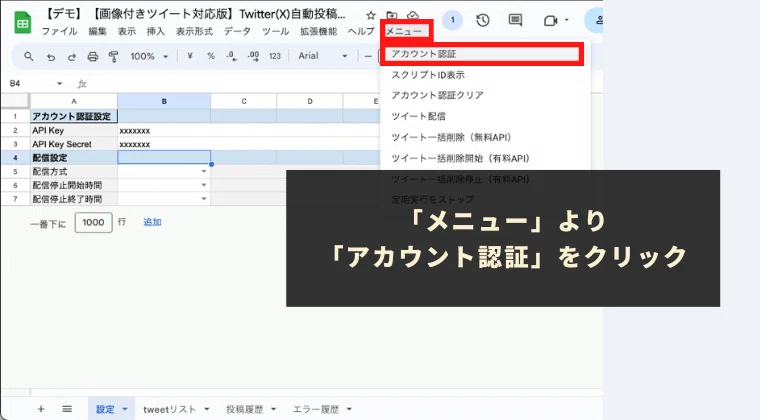Open the 123 number format options
Image resolution: width=760 pixels, height=420 pixels.
click(275, 56)
